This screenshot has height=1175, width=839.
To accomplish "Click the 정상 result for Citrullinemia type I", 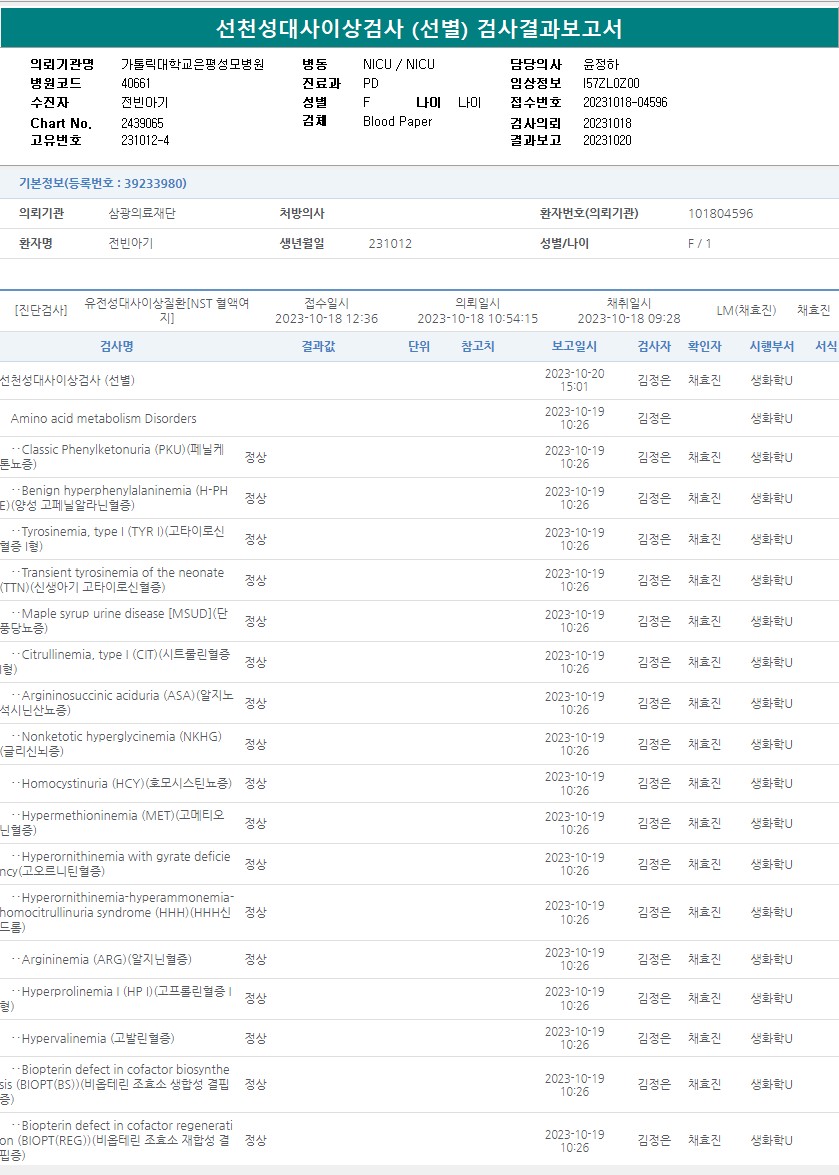I will [x=256, y=662].
